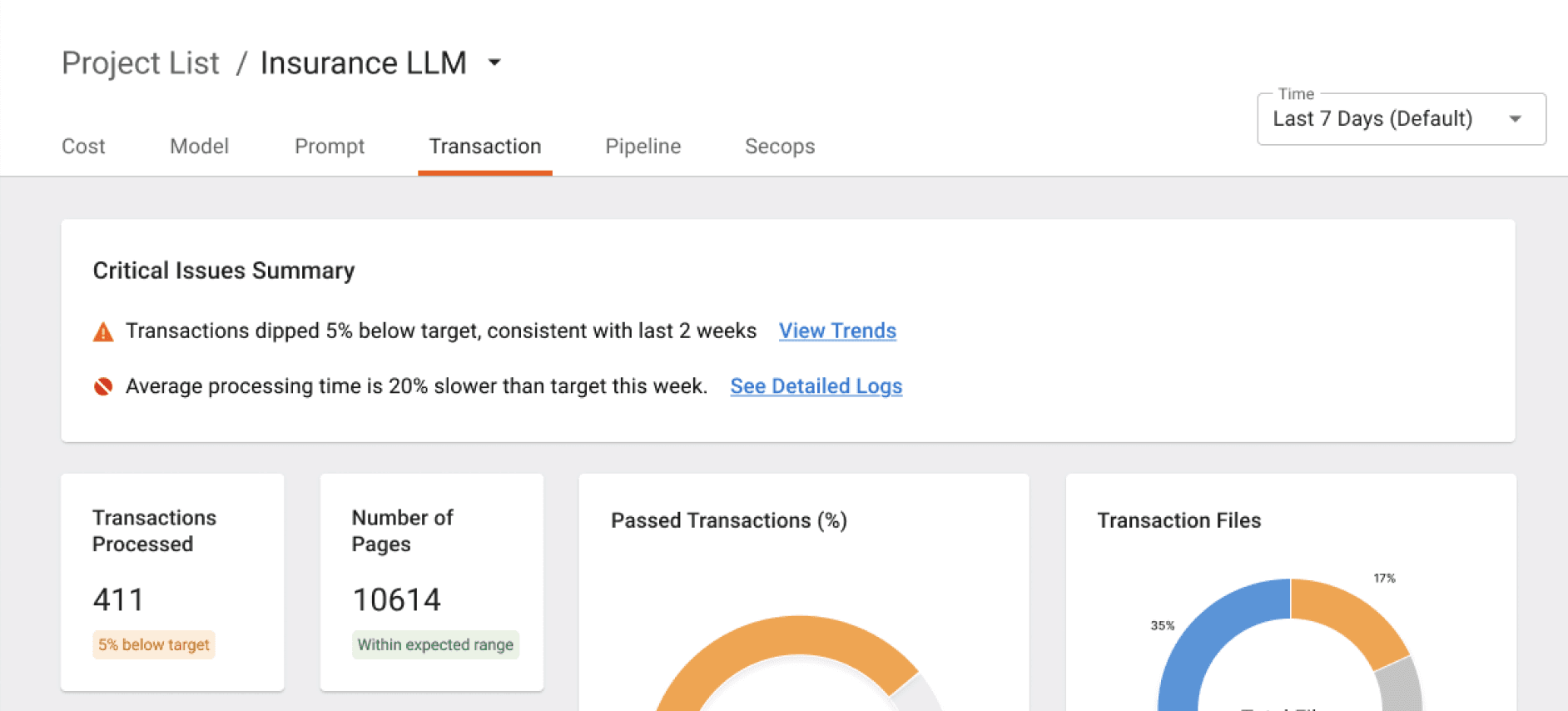Select the Transaction tab
The height and width of the screenshot is (711, 1568).
click(485, 147)
